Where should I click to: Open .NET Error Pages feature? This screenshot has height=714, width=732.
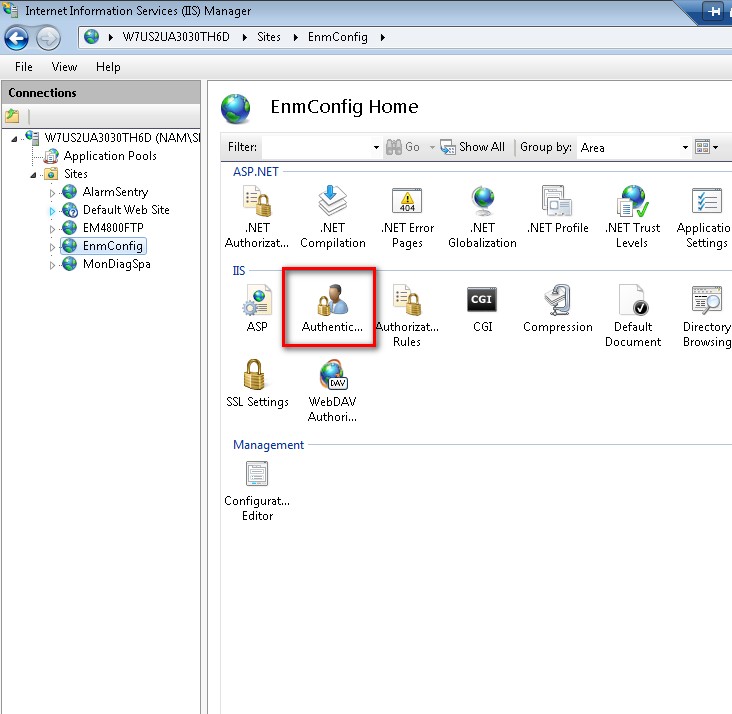(407, 217)
